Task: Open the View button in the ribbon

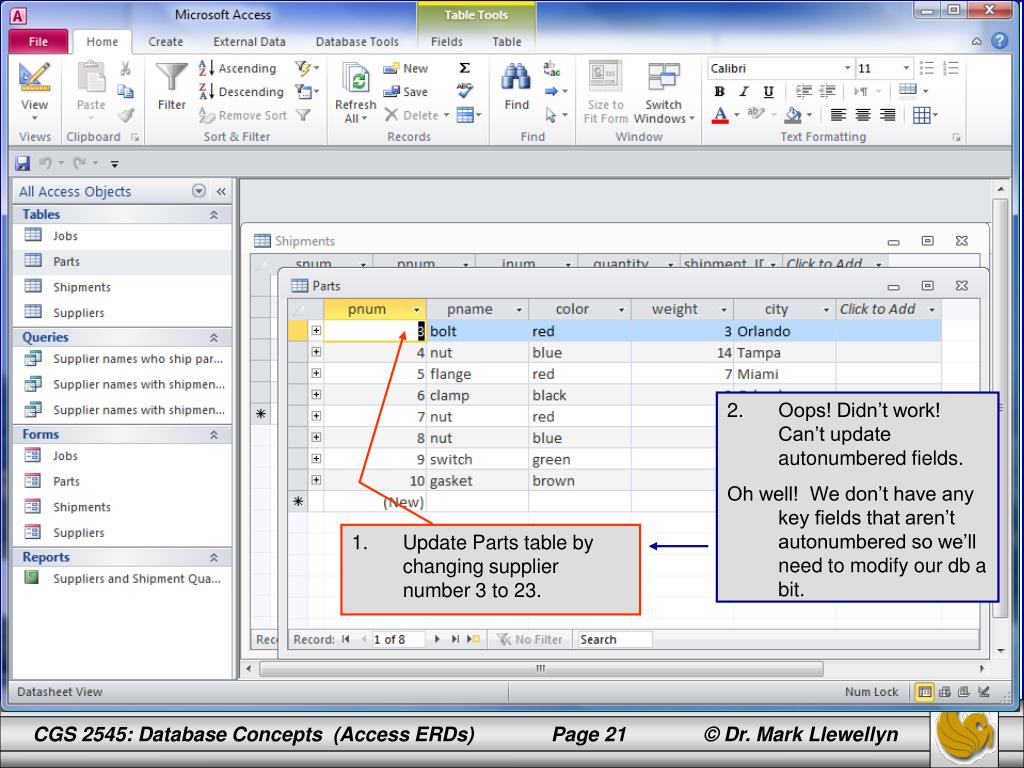Action: coord(34,91)
